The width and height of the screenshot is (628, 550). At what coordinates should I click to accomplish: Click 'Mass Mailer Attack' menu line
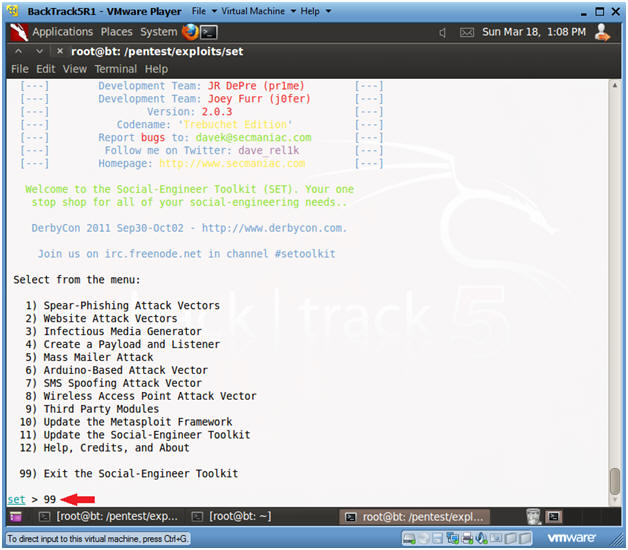pyautogui.click(x=89, y=357)
